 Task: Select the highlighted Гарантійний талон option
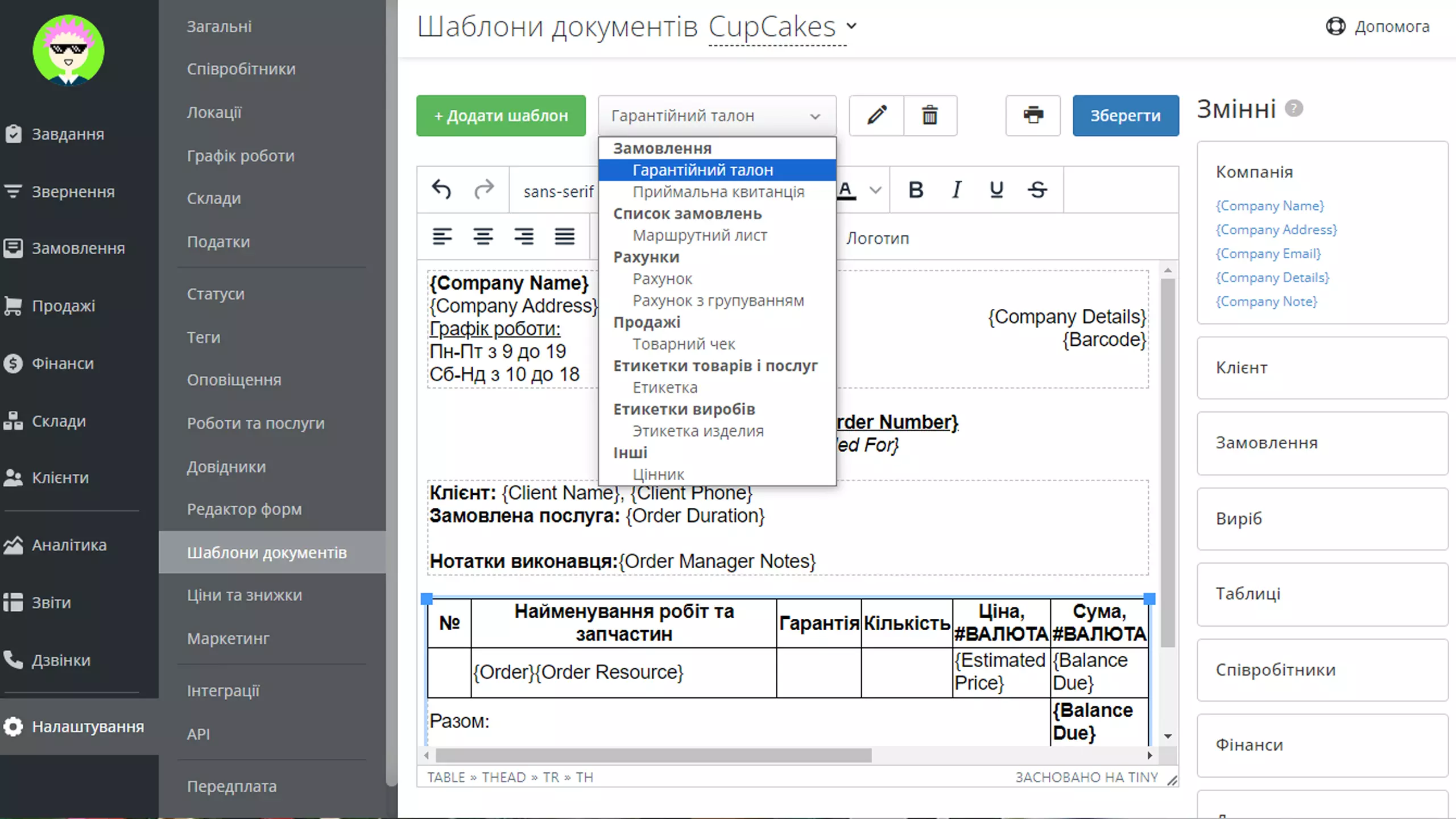pyautogui.click(x=717, y=170)
